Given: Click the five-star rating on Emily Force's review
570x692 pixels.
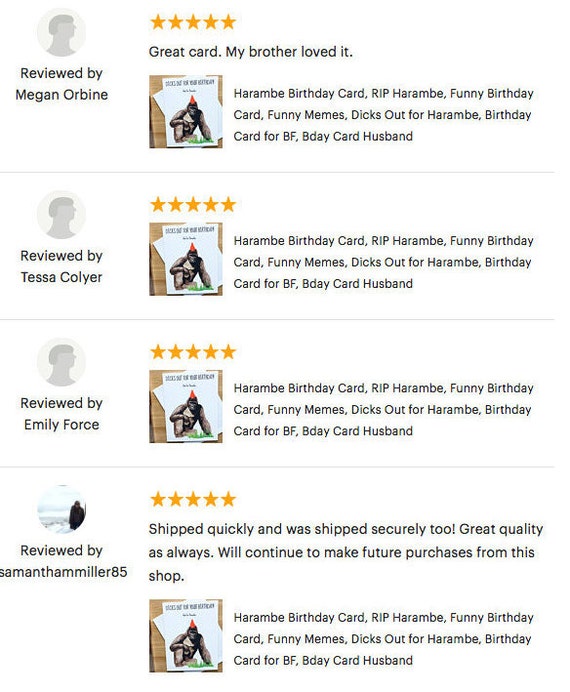Looking at the screenshot, I should pyautogui.click(x=193, y=352).
